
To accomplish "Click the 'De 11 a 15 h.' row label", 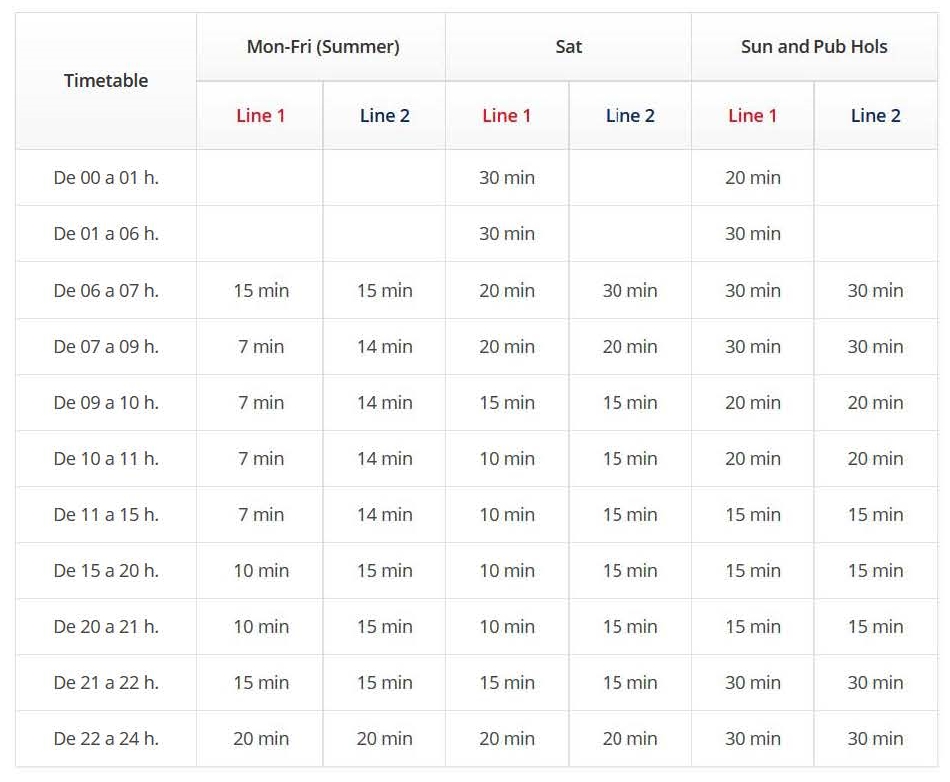I will (105, 514).
